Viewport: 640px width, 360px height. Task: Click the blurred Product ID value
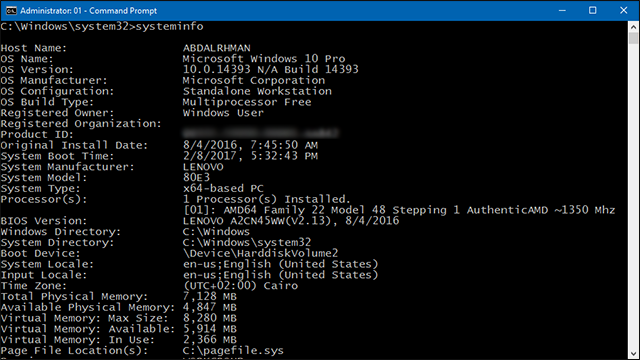pos(260,133)
